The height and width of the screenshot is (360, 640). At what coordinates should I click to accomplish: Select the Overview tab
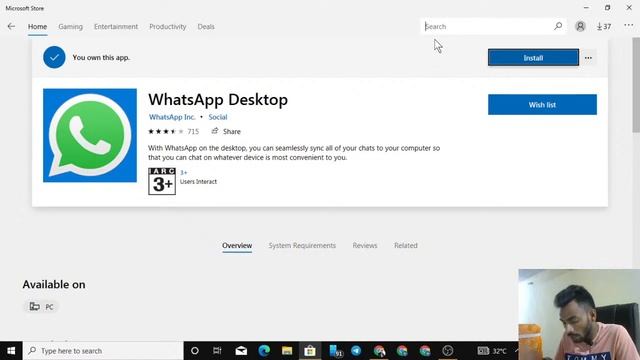[237, 245]
